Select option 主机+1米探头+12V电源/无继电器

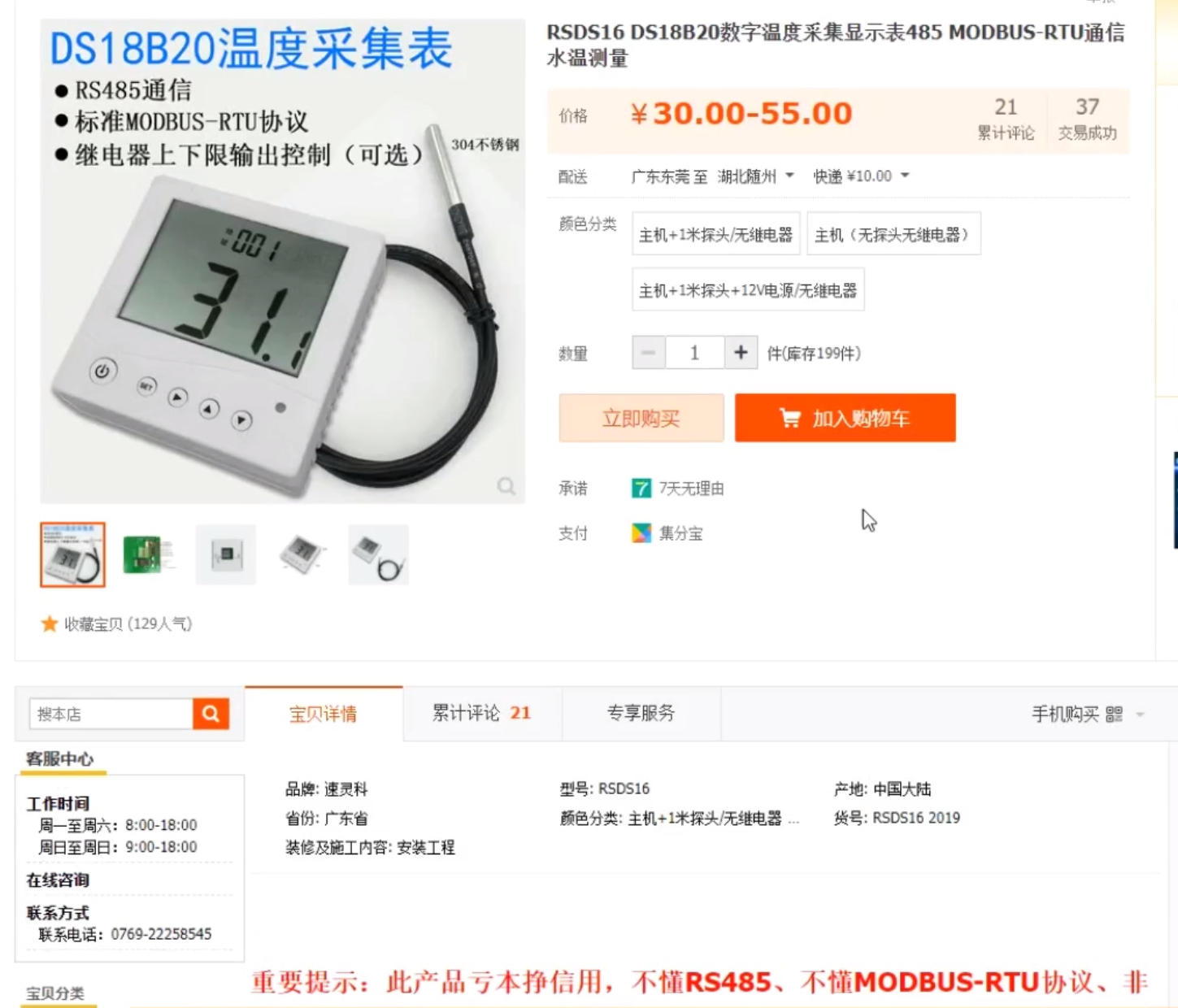[748, 290]
